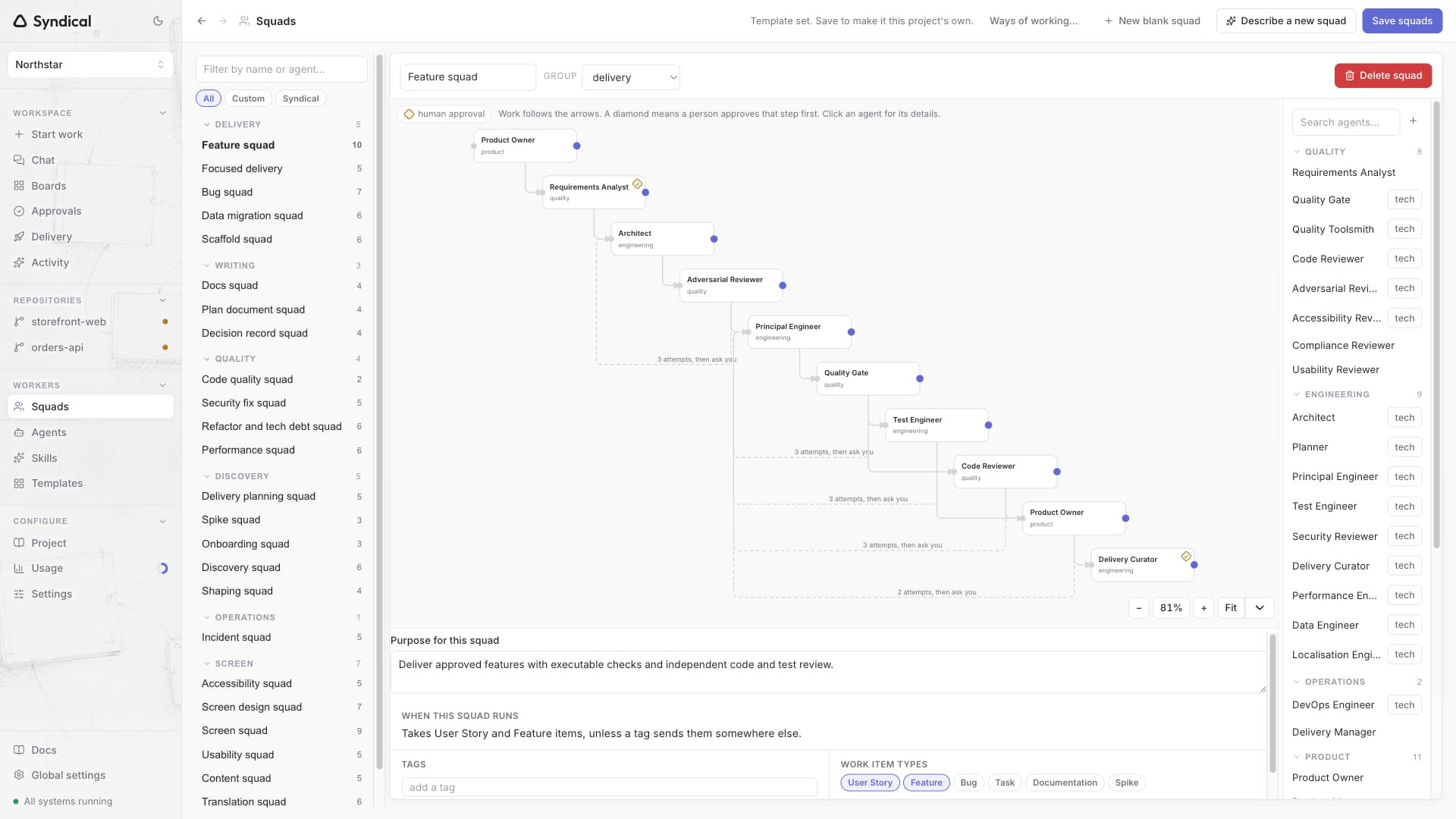Click the Architect node's blue connector dot
1456x819 pixels.
714,239
